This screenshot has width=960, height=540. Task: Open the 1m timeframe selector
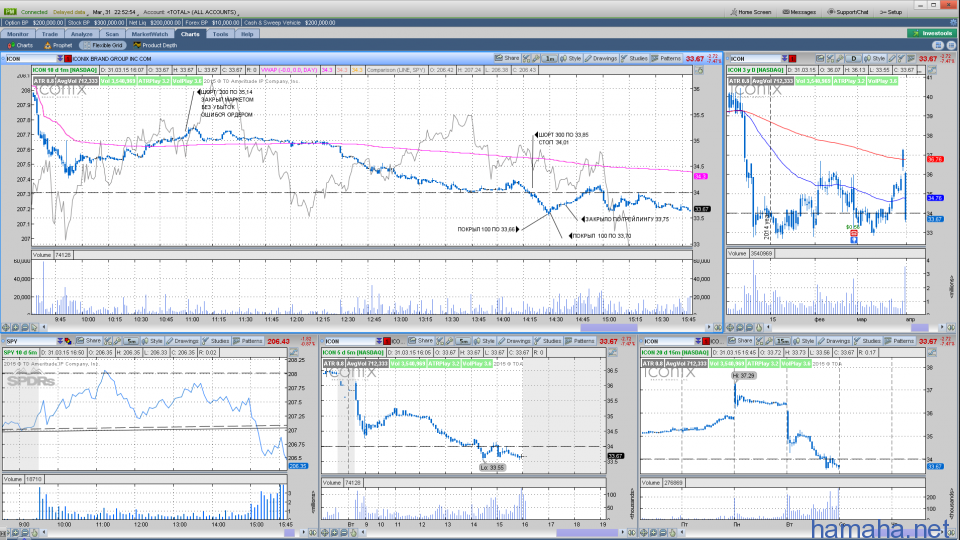550,58
